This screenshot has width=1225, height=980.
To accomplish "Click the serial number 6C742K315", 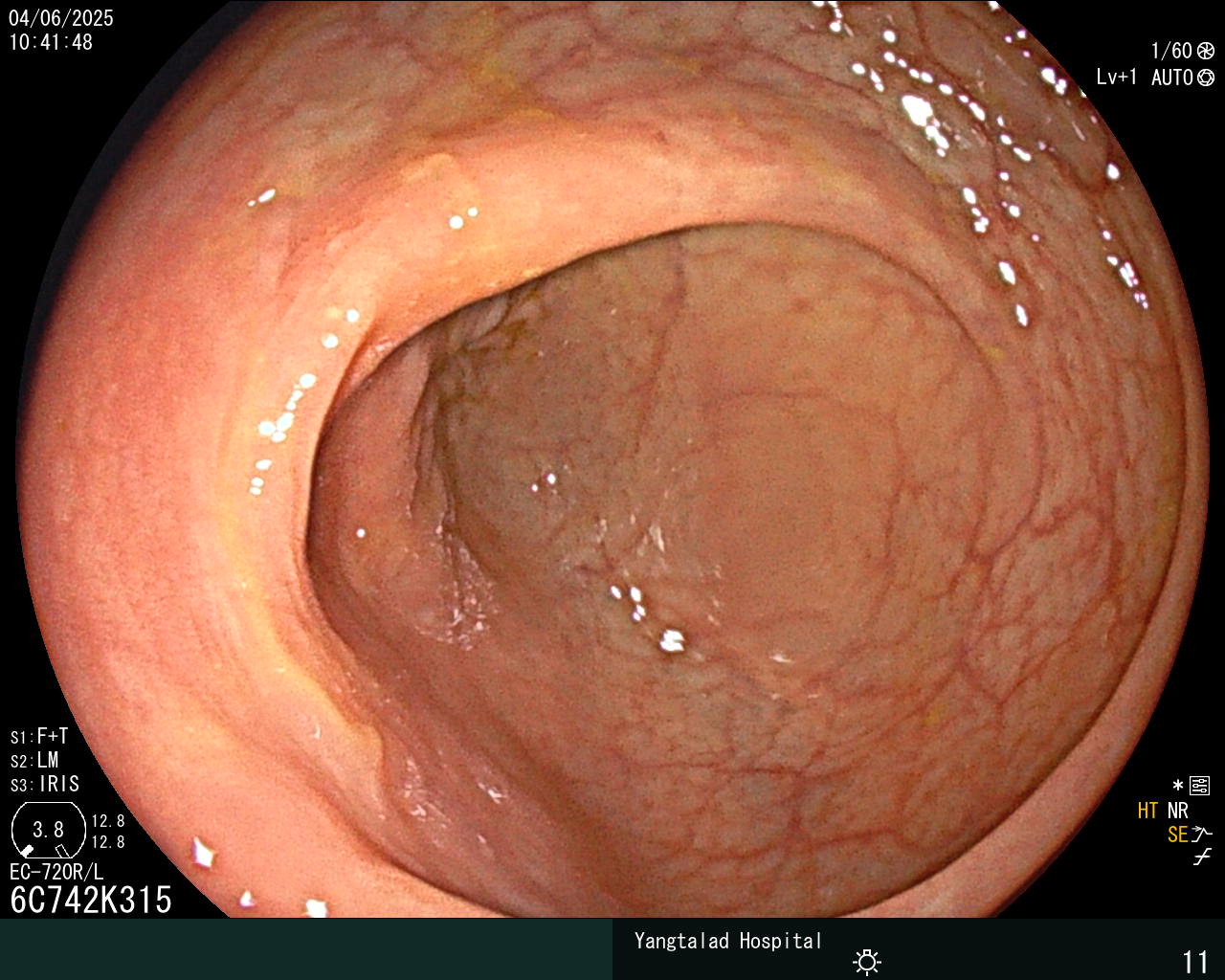I will (91, 900).
